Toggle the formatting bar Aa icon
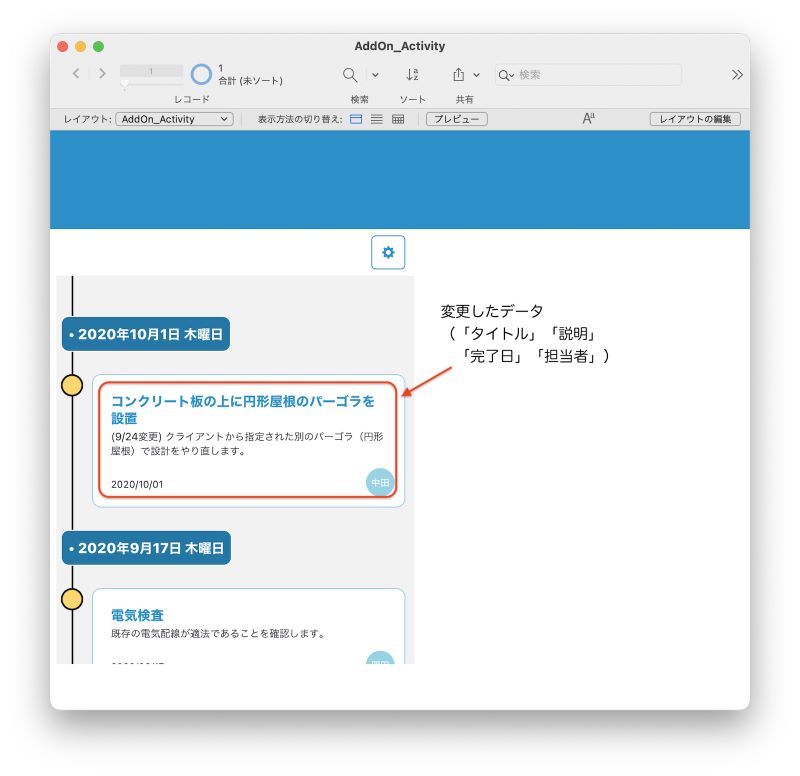 (588, 118)
